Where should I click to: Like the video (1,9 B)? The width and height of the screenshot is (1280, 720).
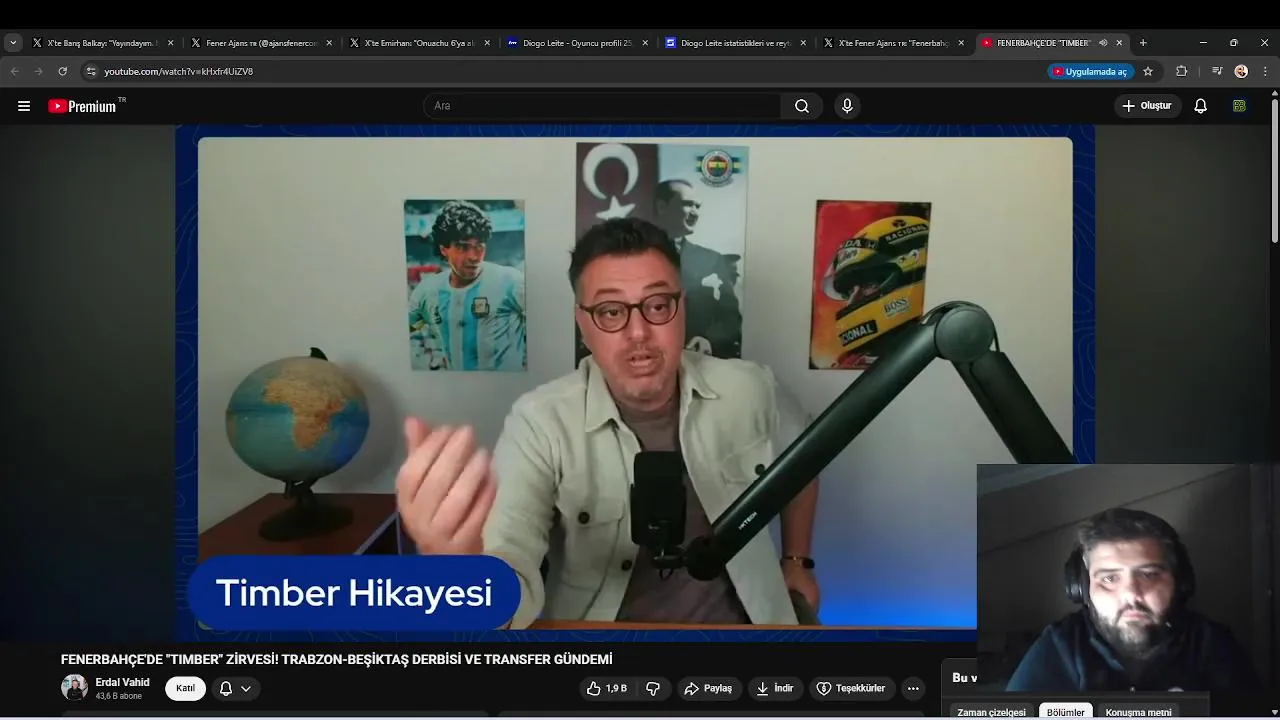pyautogui.click(x=607, y=688)
